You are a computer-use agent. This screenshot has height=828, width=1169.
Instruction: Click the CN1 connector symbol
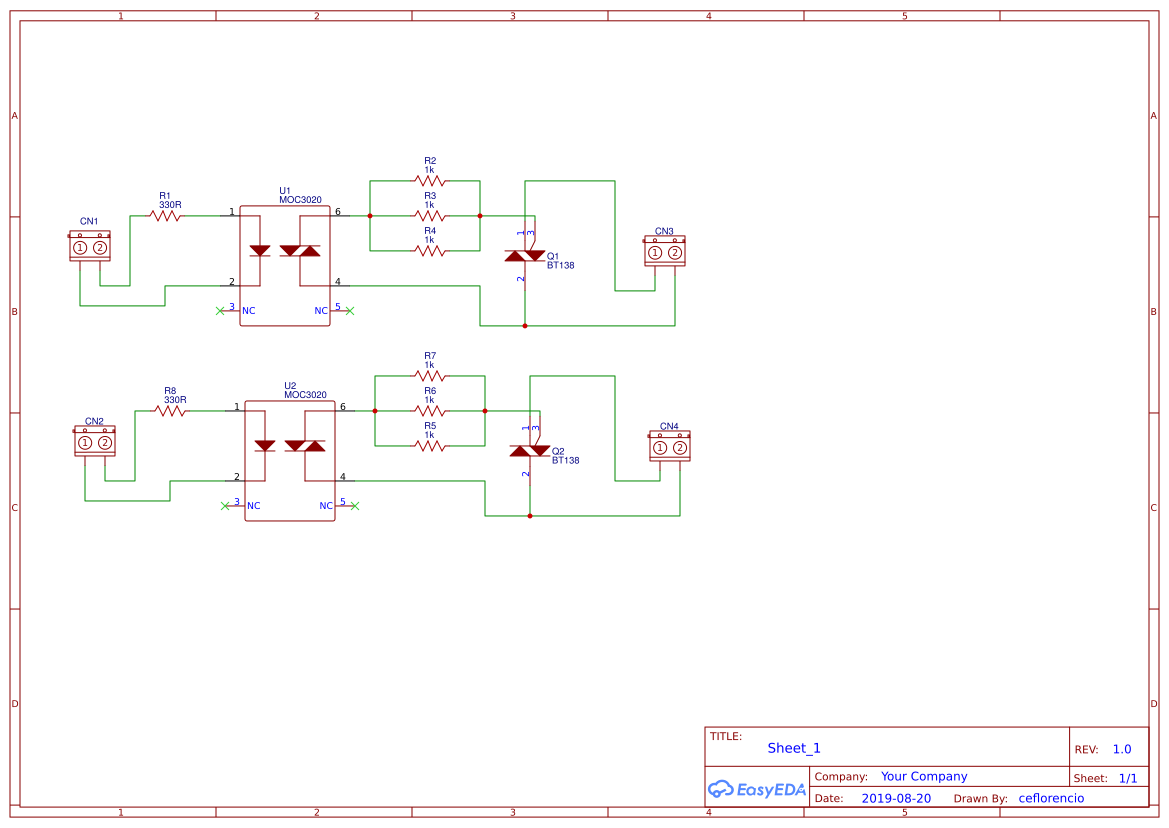click(x=90, y=246)
